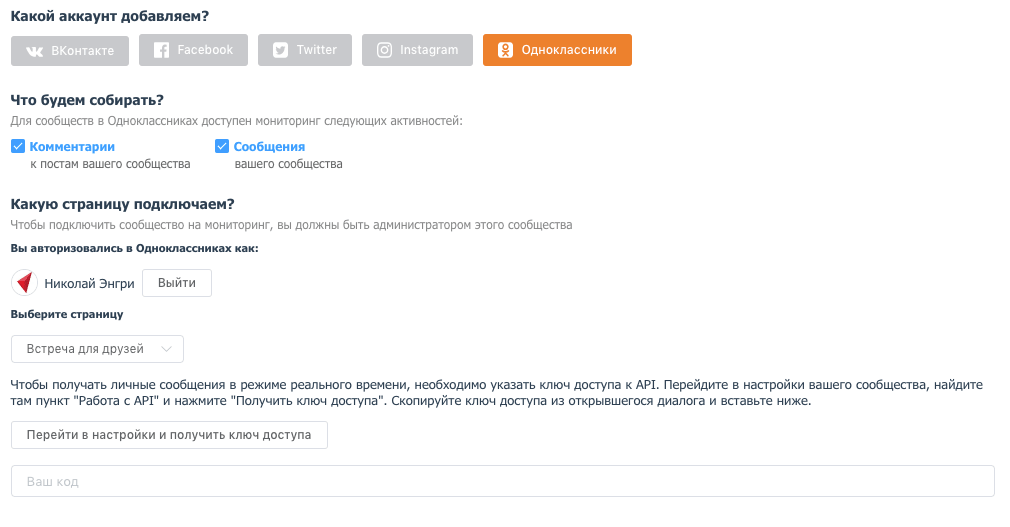Click the Instagram camera icon

click(x=384, y=50)
